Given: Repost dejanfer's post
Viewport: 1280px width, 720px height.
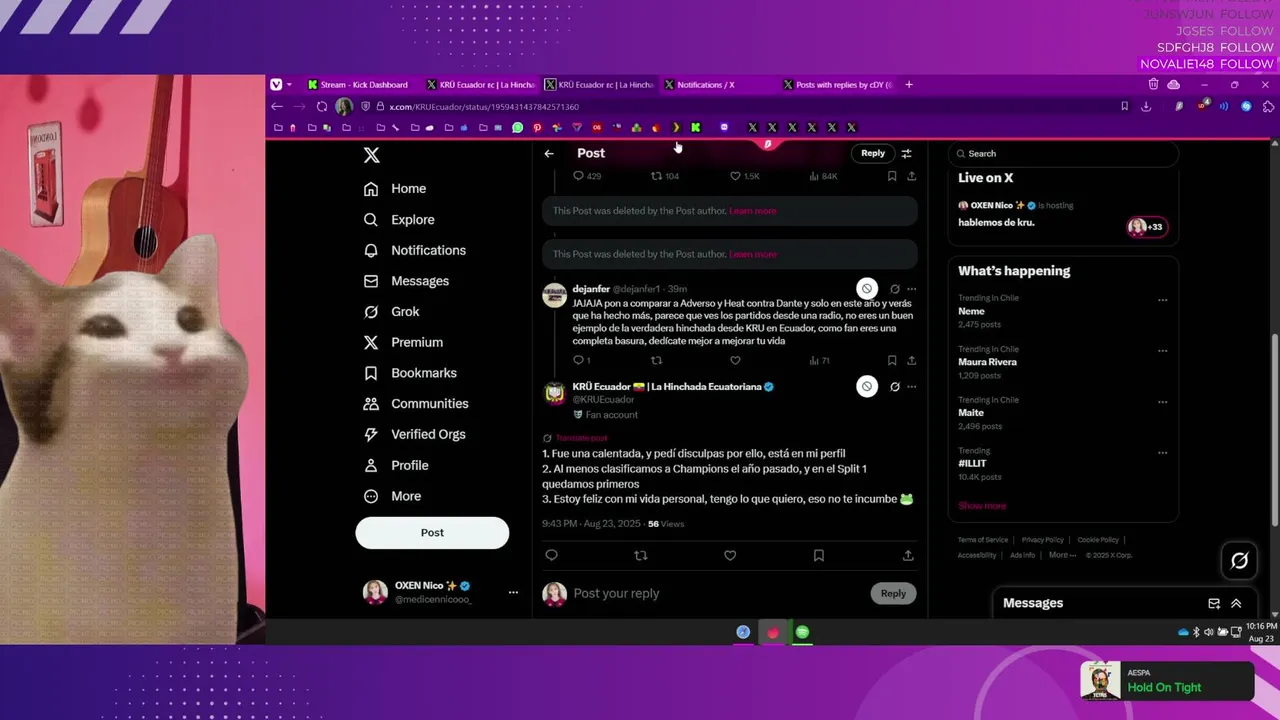Looking at the screenshot, I should pos(656,360).
